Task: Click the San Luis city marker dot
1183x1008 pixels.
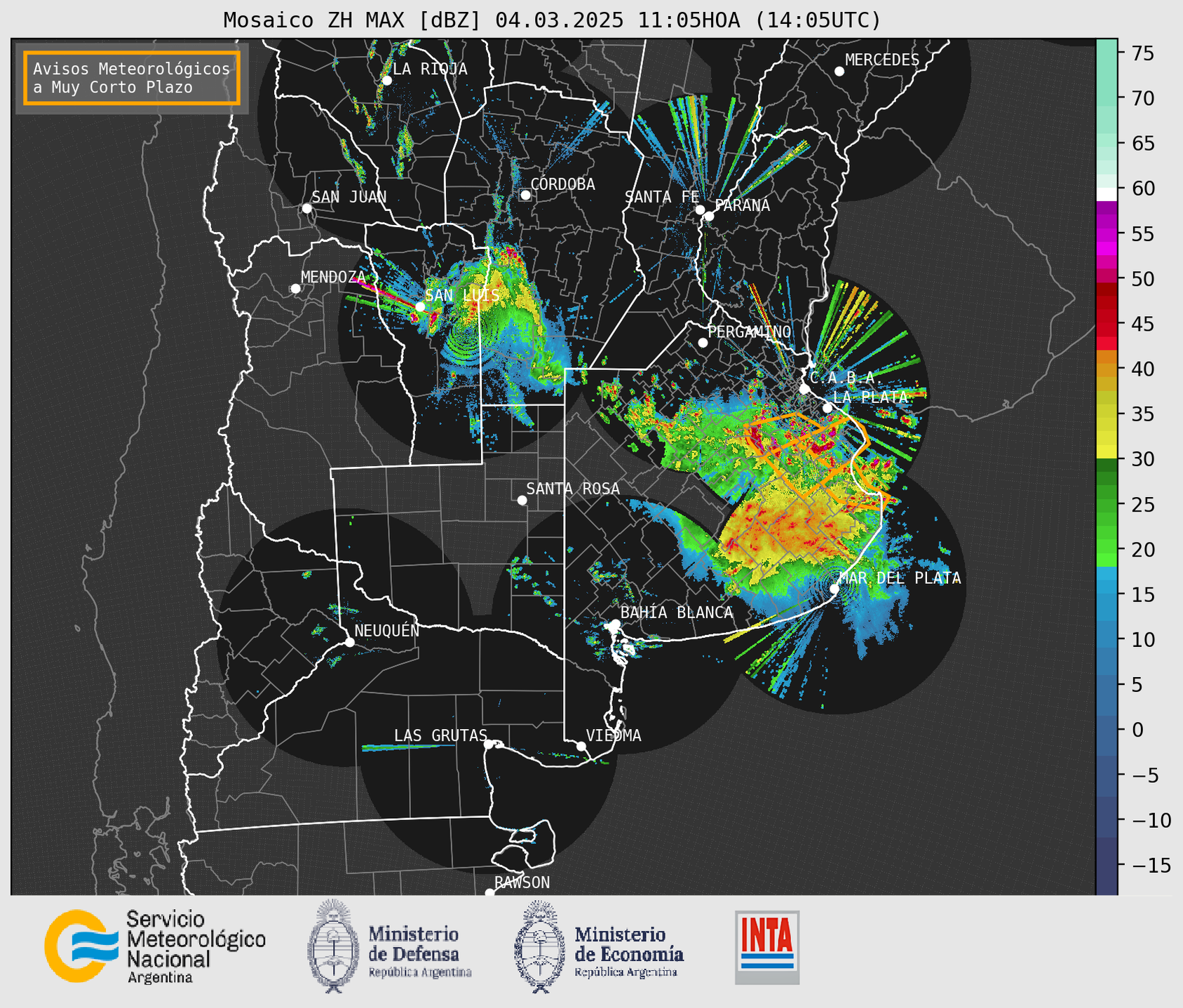Action: (419, 306)
